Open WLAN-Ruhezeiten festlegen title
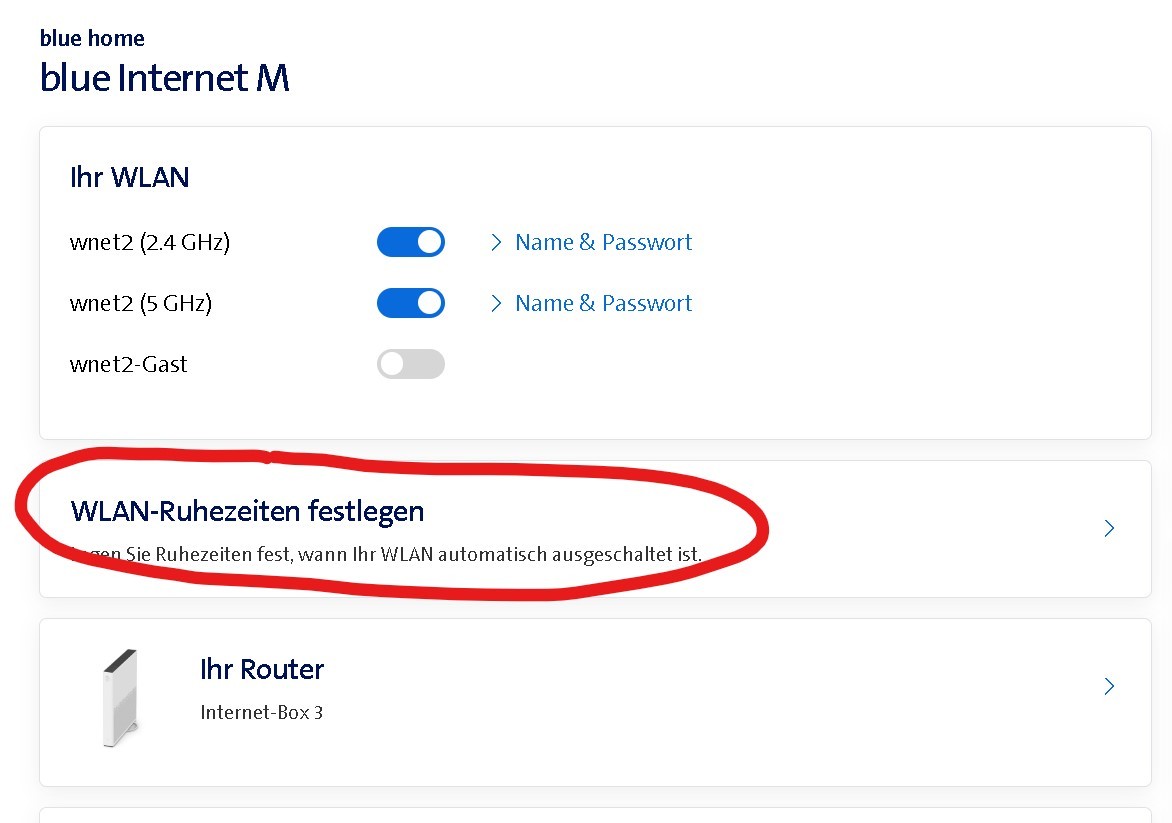The height and width of the screenshot is (823, 1172). [247, 511]
